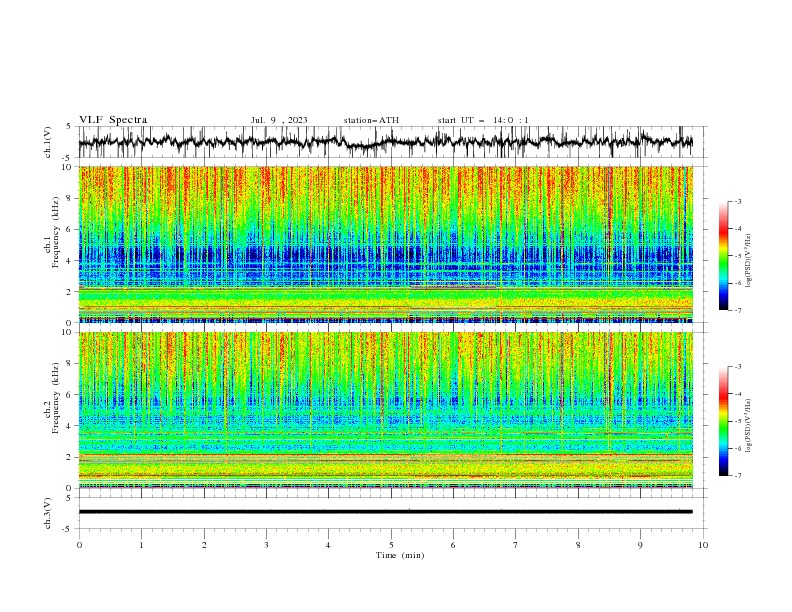Click the '6' kHz tick on ch.1 frequency axis
Image resolution: width=792 pixels, height=612 pixels.
tap(70, 229)
